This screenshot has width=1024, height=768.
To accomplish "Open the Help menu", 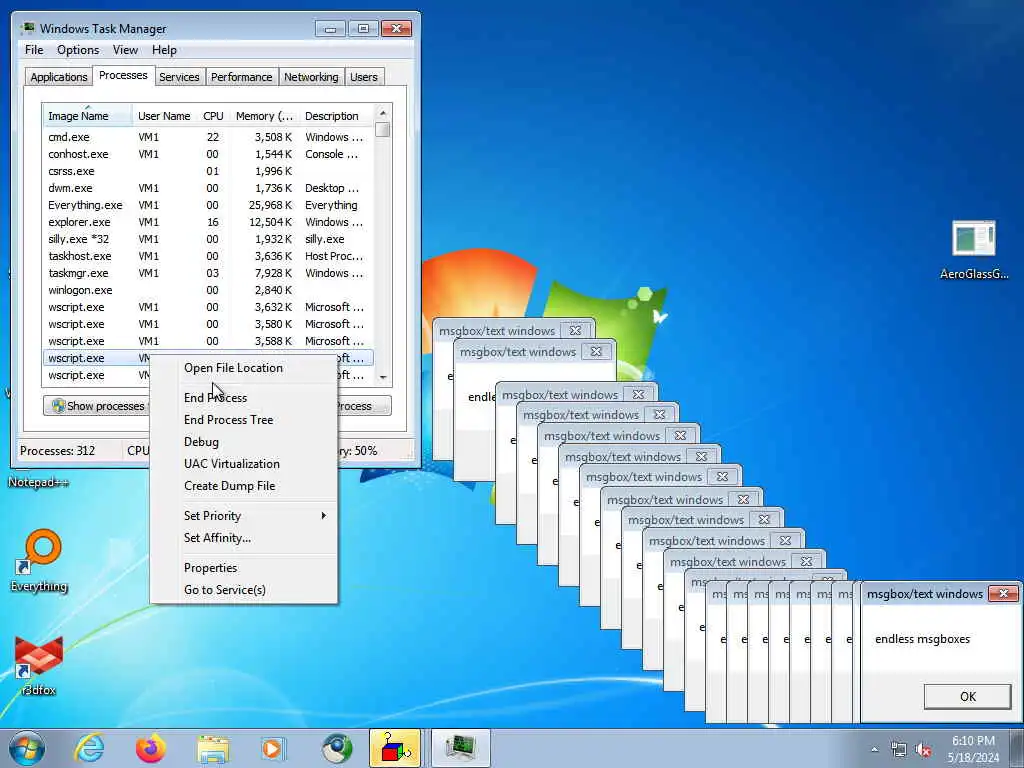I will point(165,50).
